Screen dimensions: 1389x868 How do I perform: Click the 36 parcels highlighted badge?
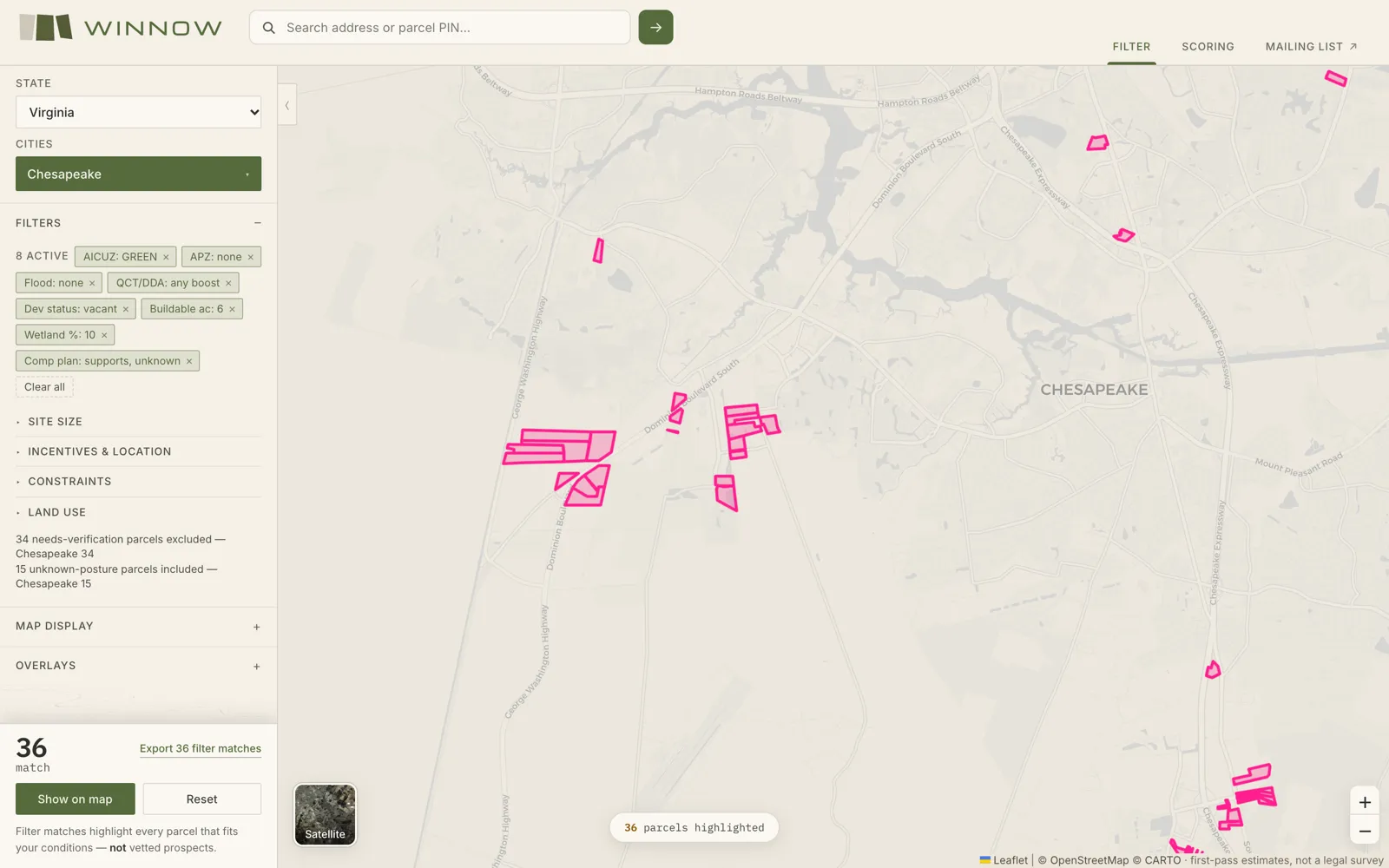point(694,827)
